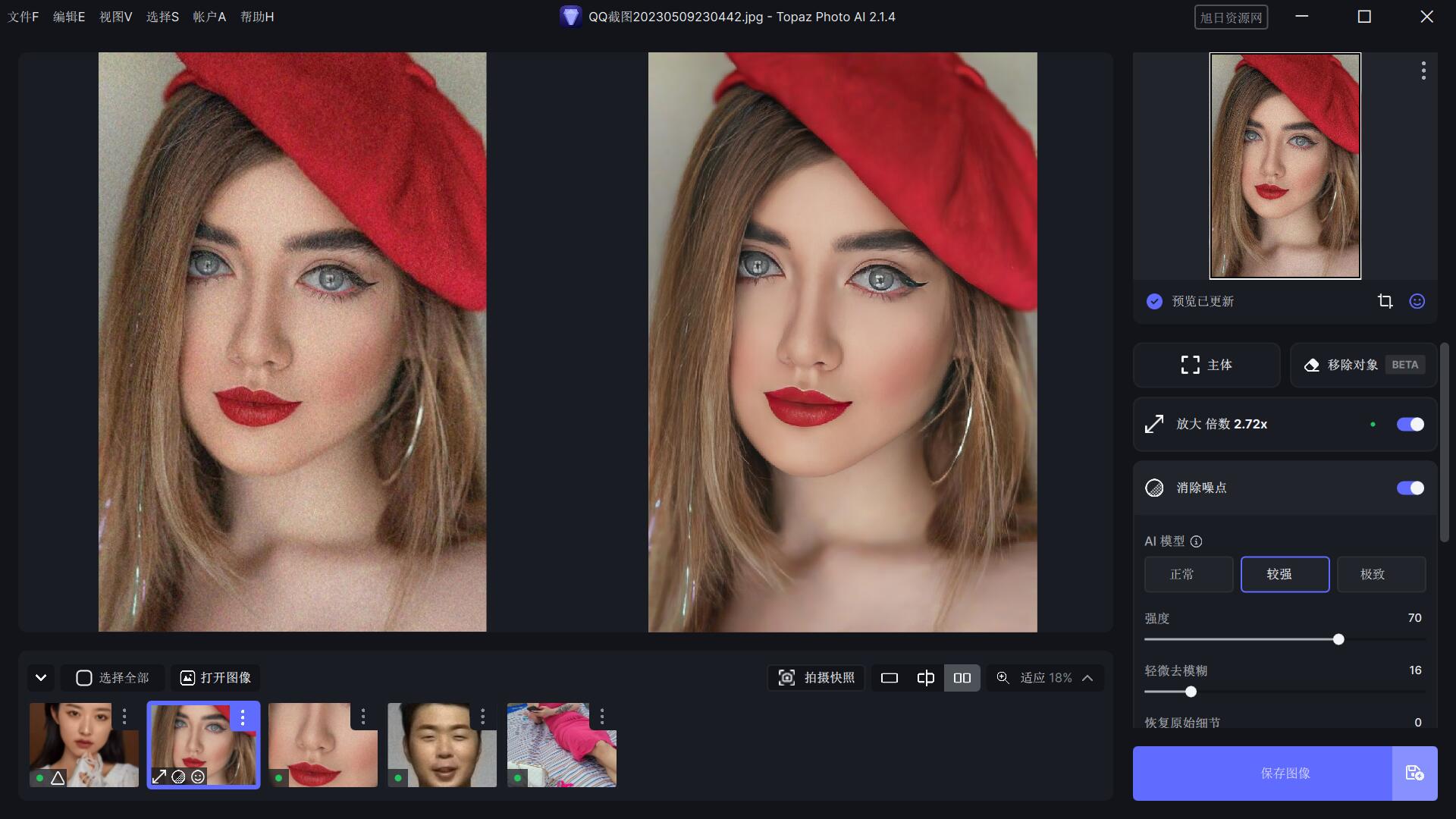The image size is (1456, 819).
Task: Open three-dot menu on man's face thumbnail
Action: tap(482, 716)
